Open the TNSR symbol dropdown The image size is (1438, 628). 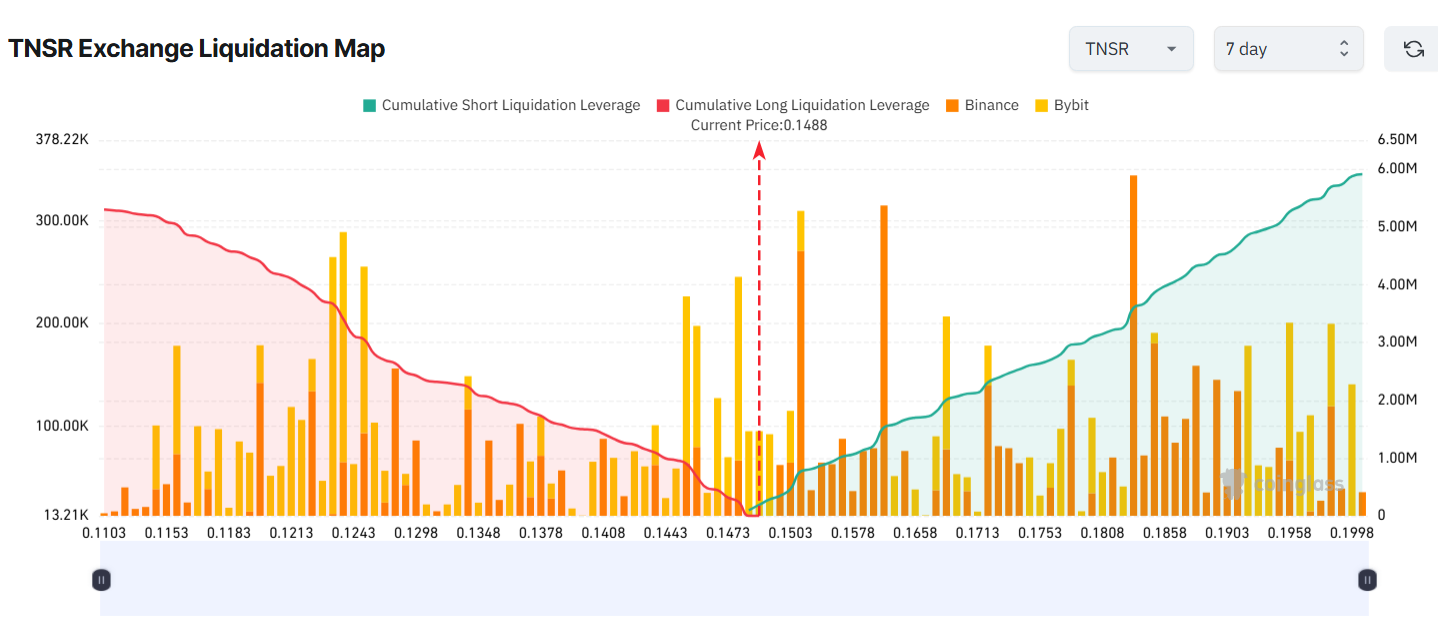(x=1131, y=48)
